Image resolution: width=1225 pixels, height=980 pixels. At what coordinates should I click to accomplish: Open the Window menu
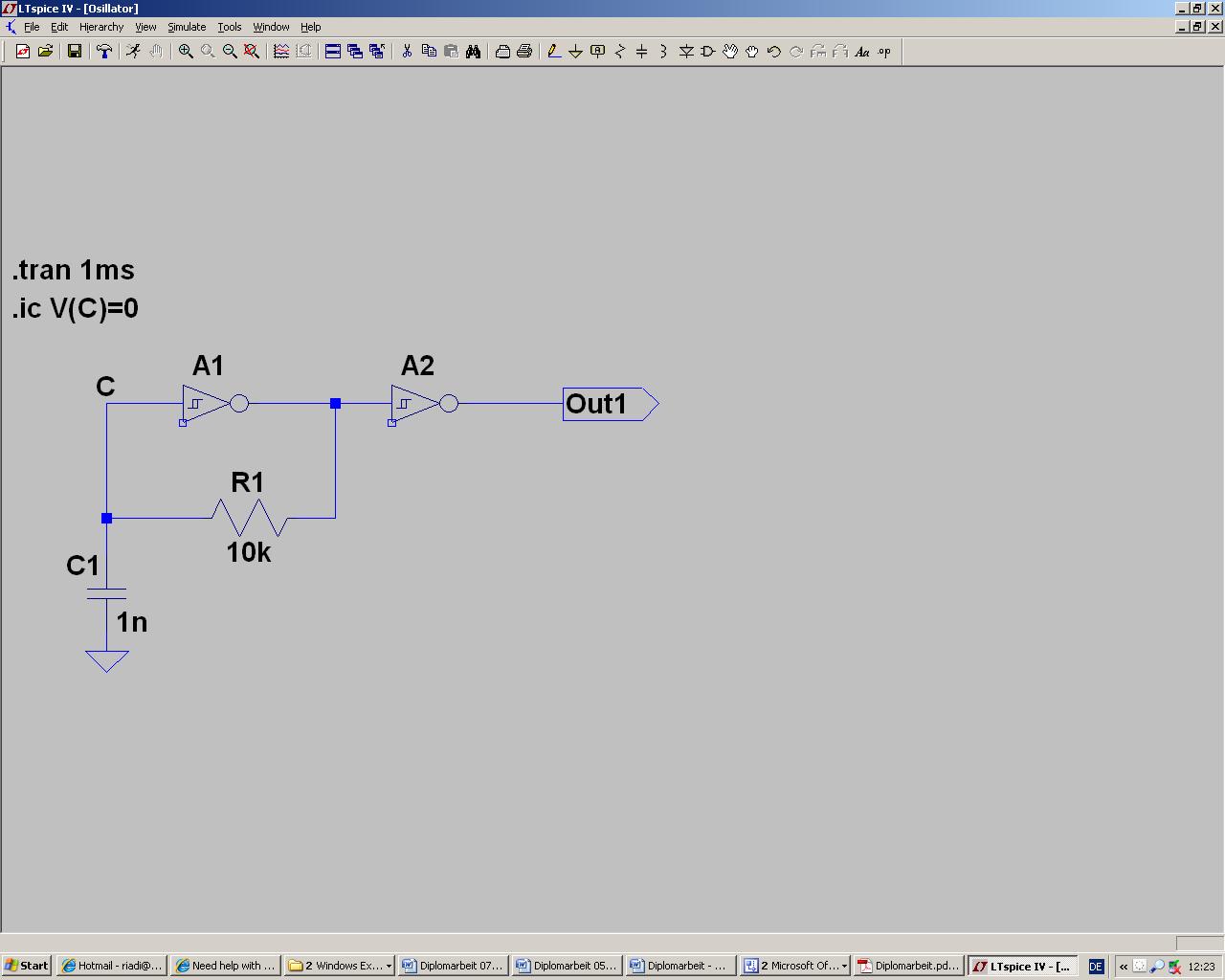[271, 27]
